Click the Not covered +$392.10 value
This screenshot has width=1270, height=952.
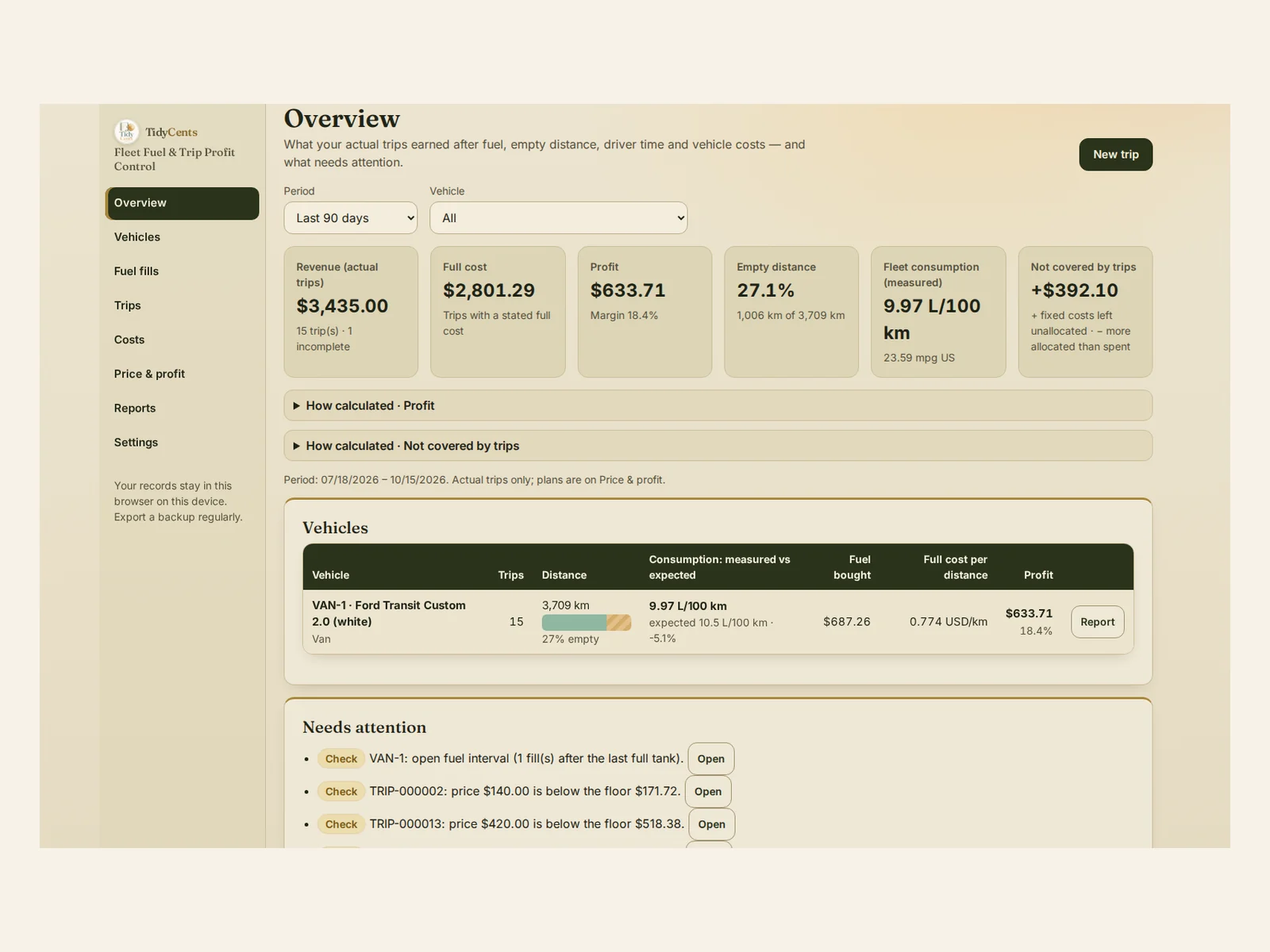point(1075,291)
